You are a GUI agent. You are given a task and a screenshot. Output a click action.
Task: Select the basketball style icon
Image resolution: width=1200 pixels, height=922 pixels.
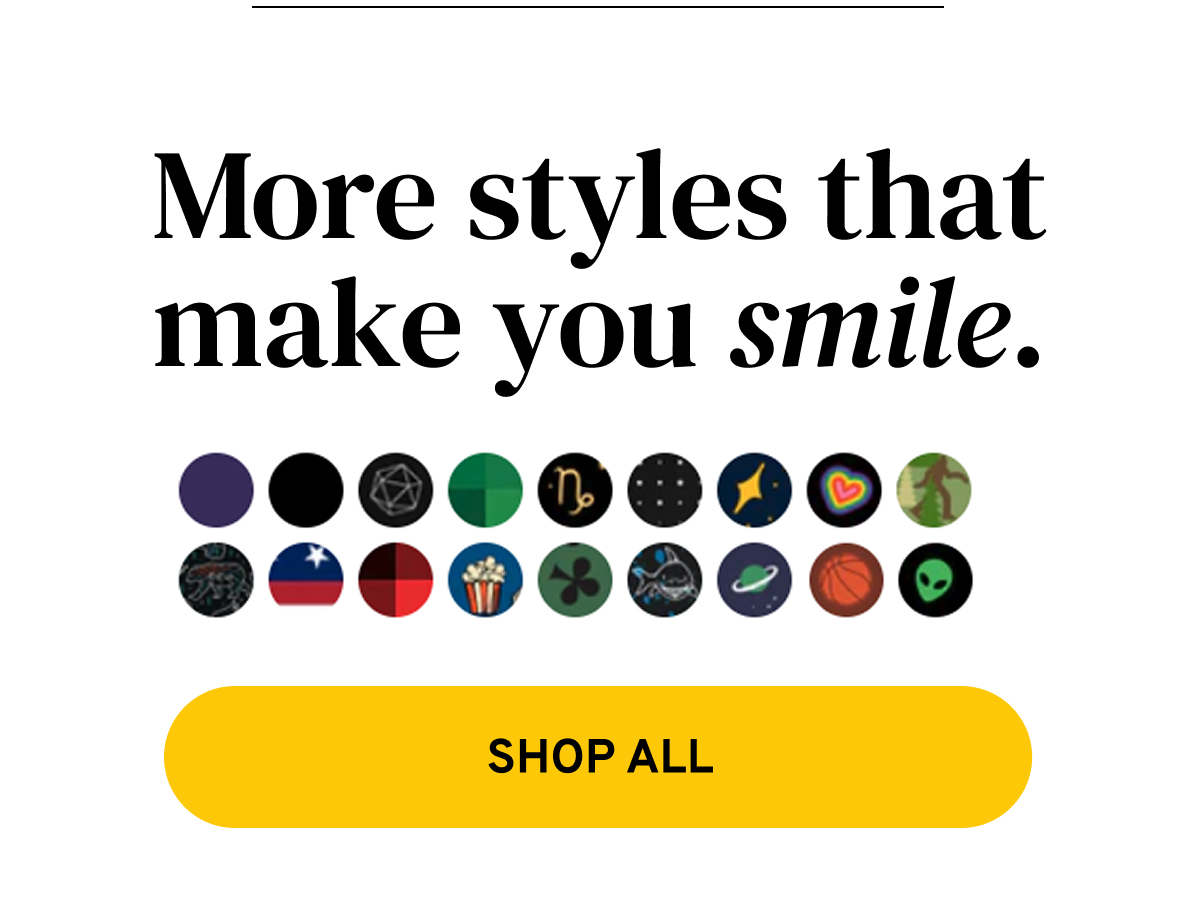point(845,580)
